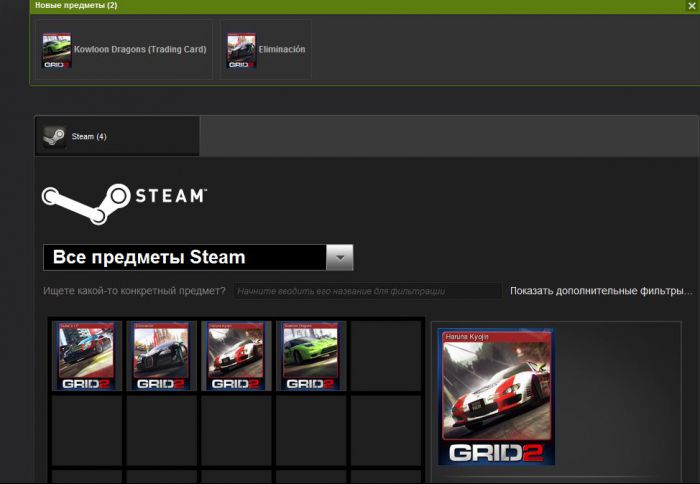
Task: Click the Kowloon Dragons (Trading Card) text link
Action: (138, 49)
